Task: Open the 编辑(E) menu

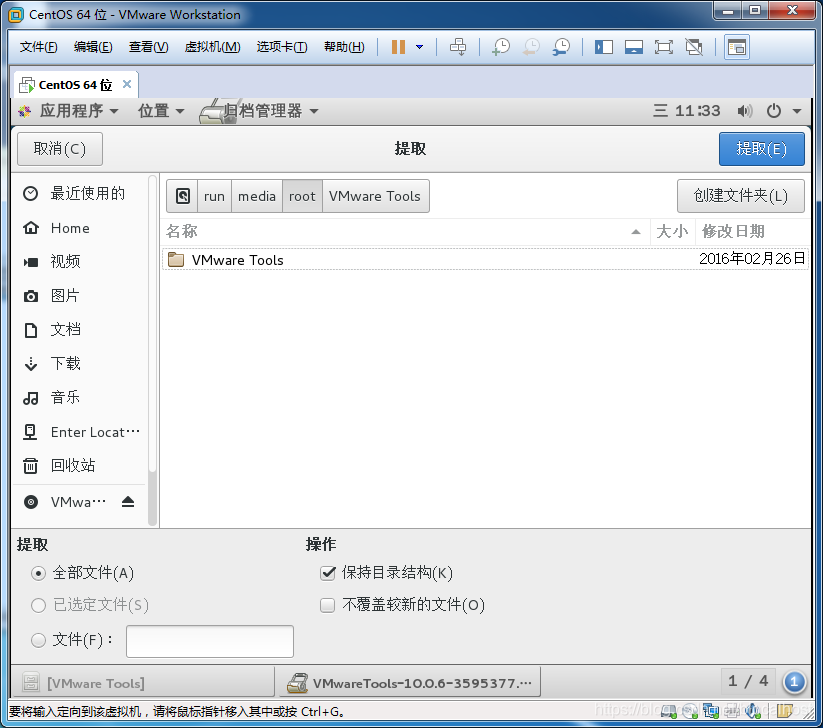Action: click(93, 47)
